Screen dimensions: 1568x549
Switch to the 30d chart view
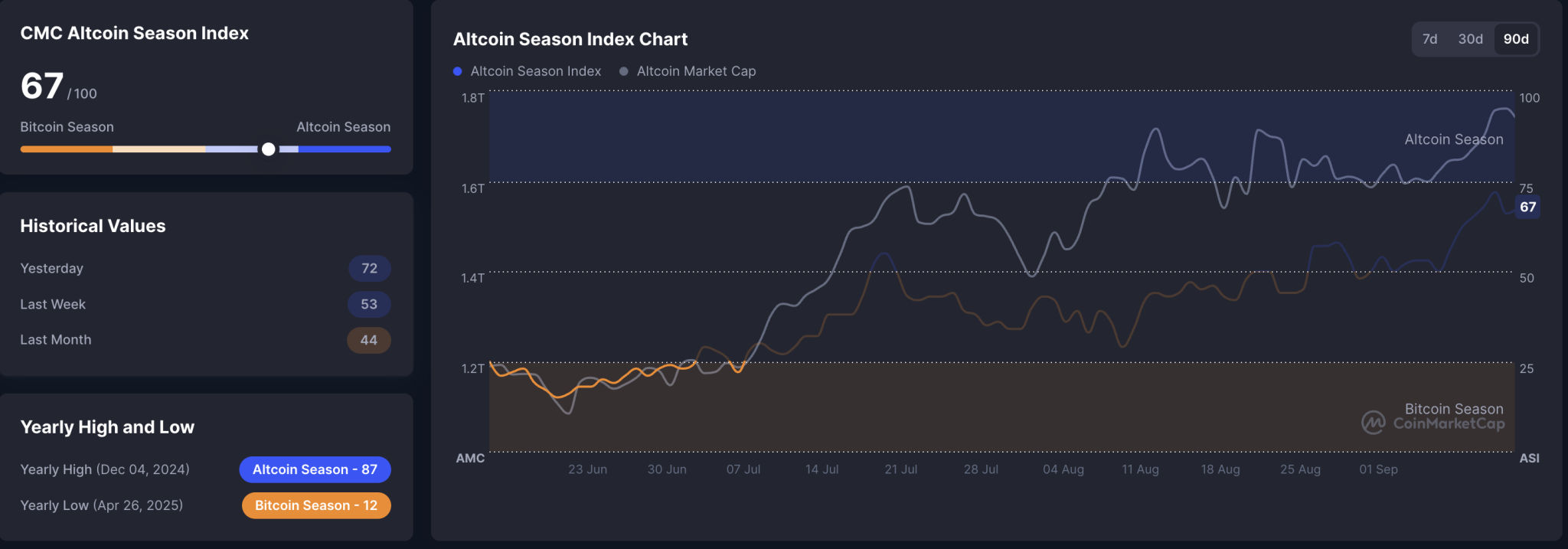(x=1469, y=38)
